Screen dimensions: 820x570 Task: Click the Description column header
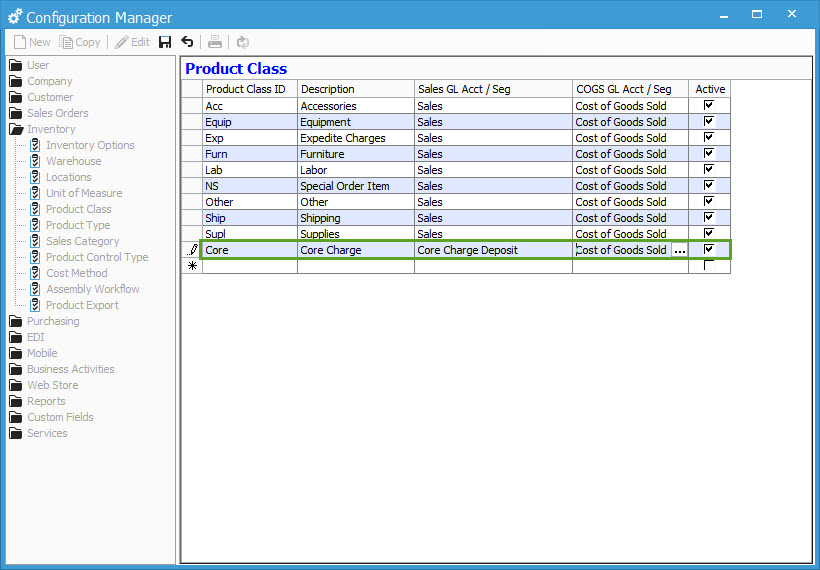[356, 89]
